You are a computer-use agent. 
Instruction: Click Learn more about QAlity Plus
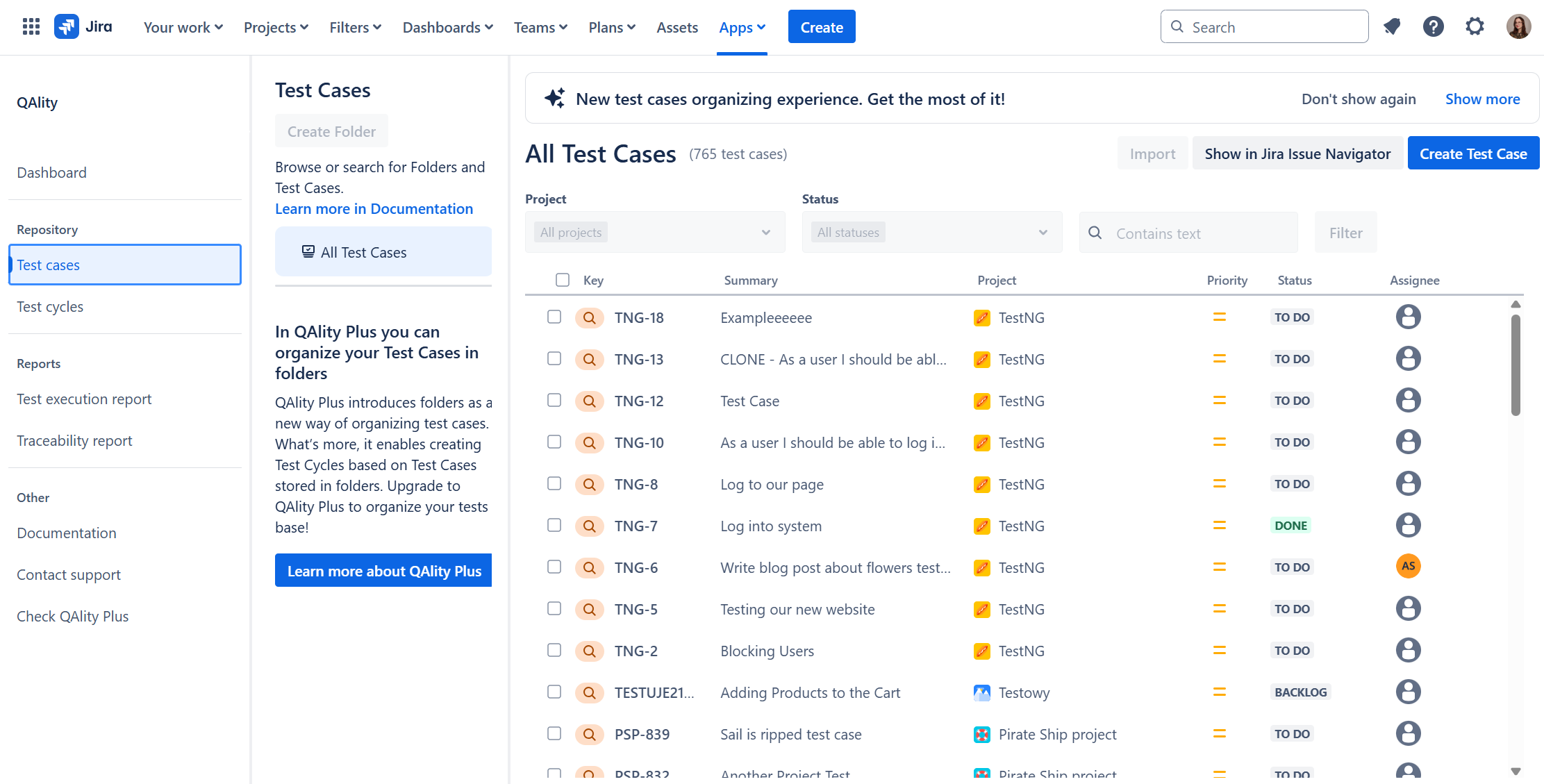point(383,570)
